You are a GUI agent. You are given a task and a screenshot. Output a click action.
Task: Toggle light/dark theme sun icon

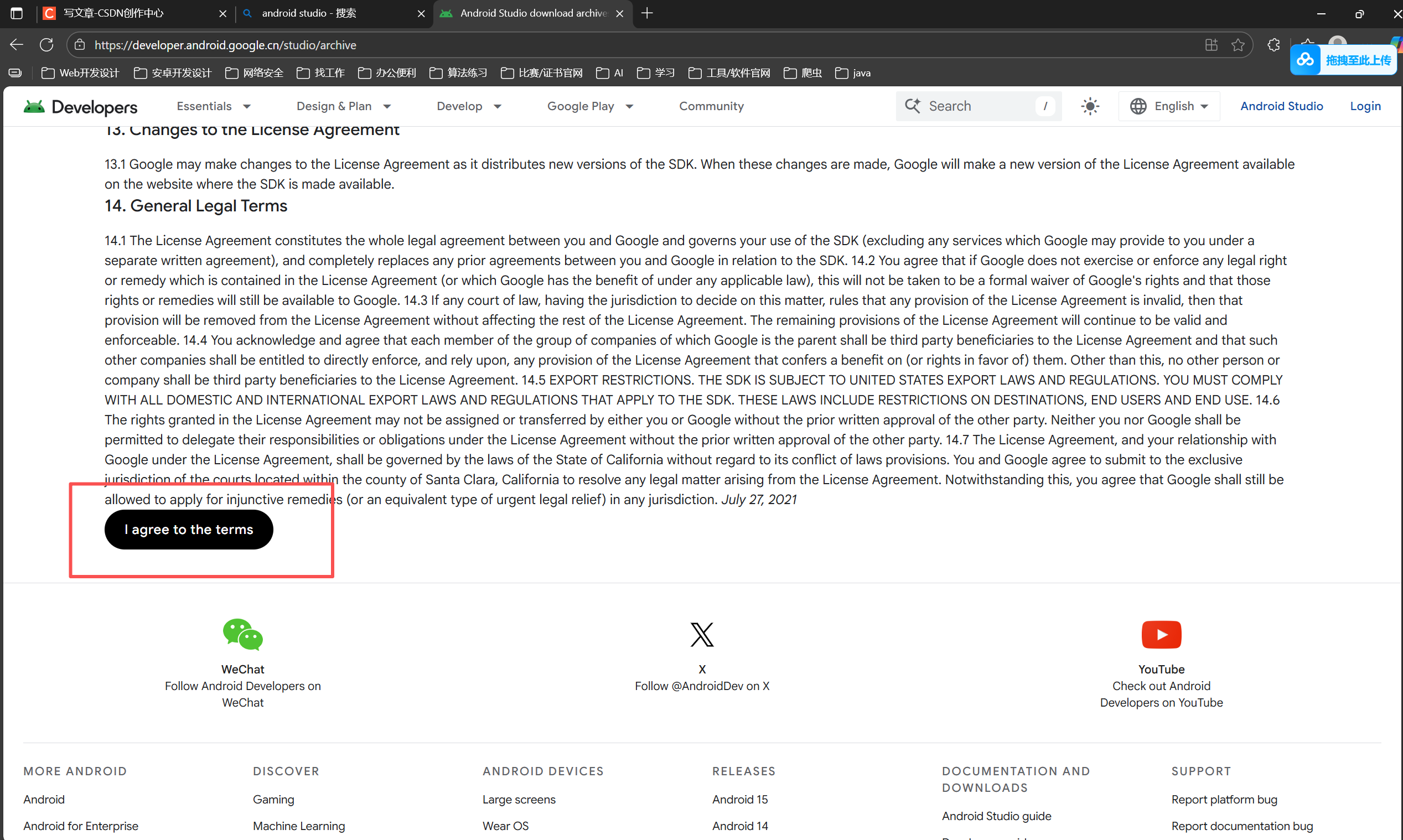click(x=1090, y=106)
